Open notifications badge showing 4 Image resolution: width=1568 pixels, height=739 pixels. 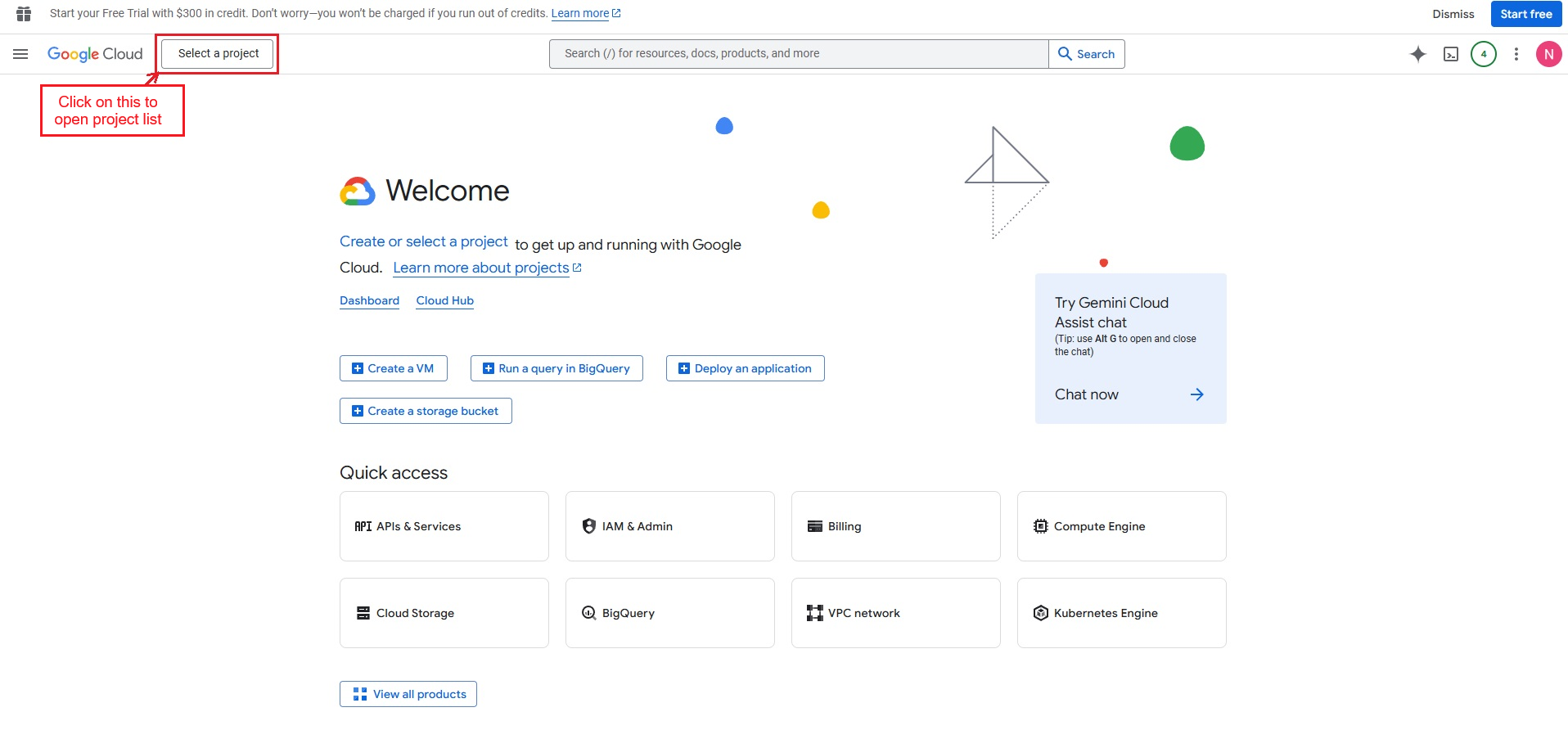pos(1483,54)
